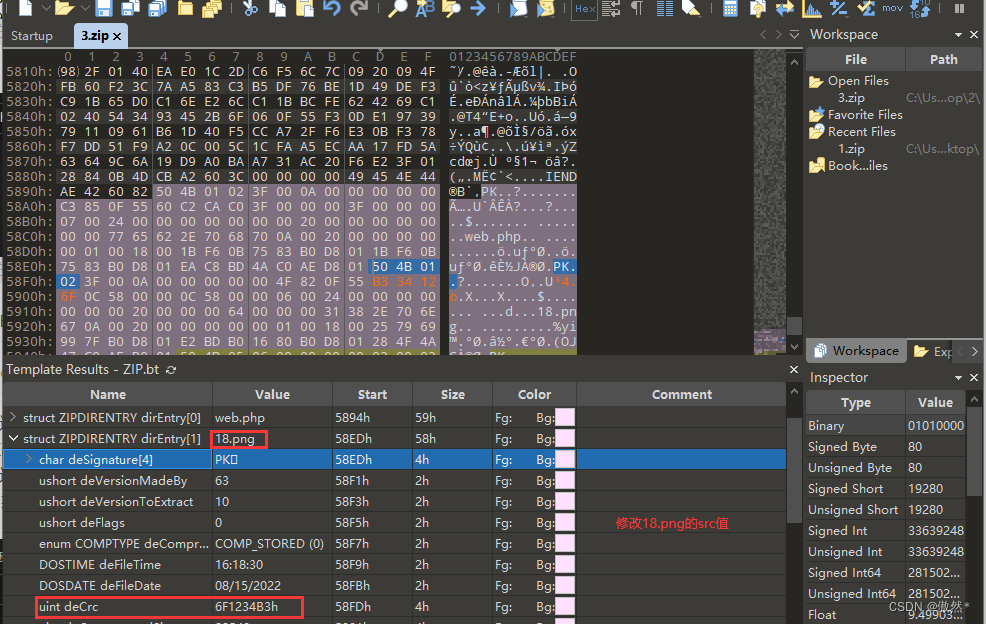Click the Undo icon

pyautogui.click(x=330, y=10)
